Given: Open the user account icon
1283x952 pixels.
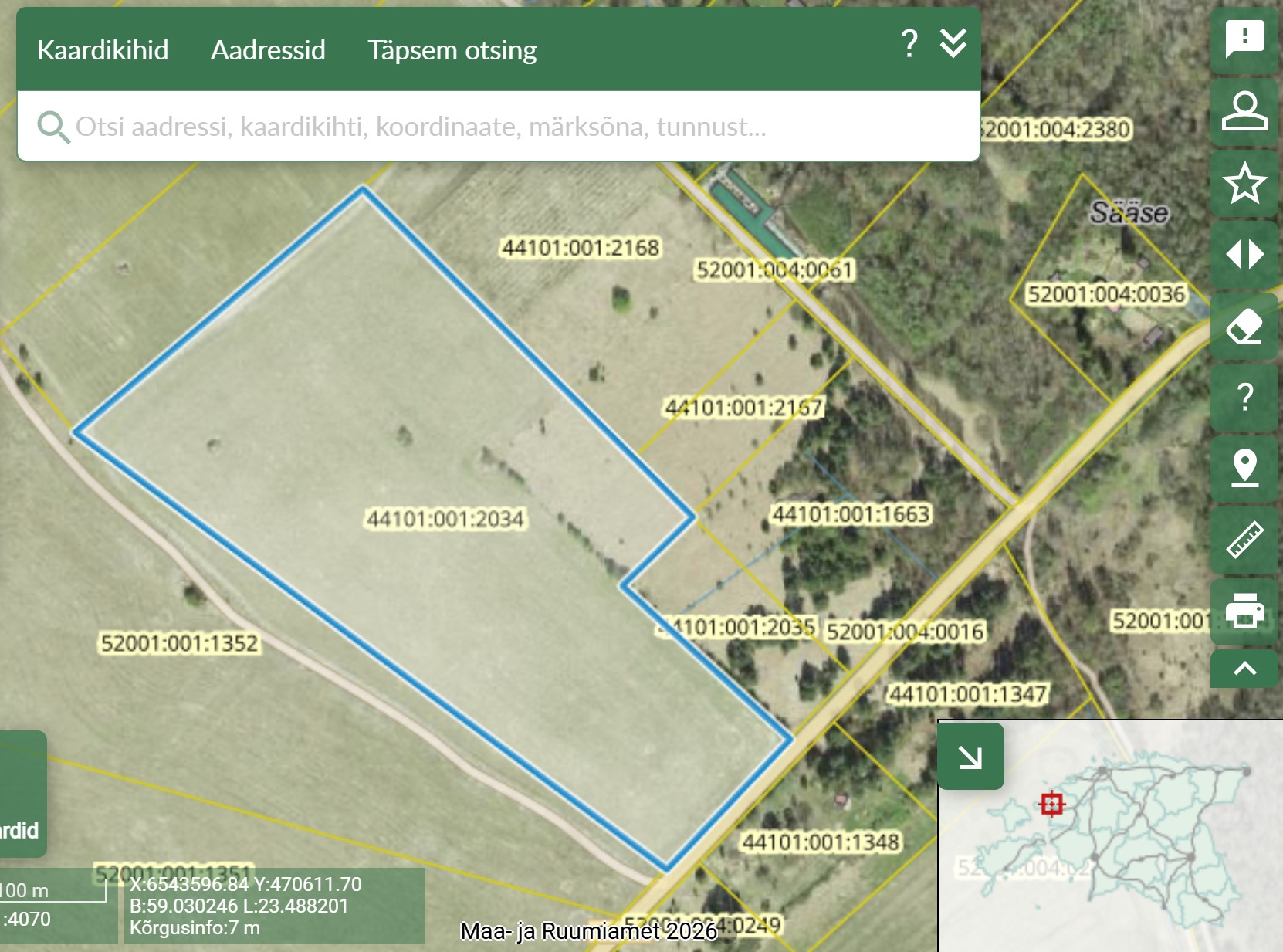Looking at the screenshot, I should tap(1244, 110).
